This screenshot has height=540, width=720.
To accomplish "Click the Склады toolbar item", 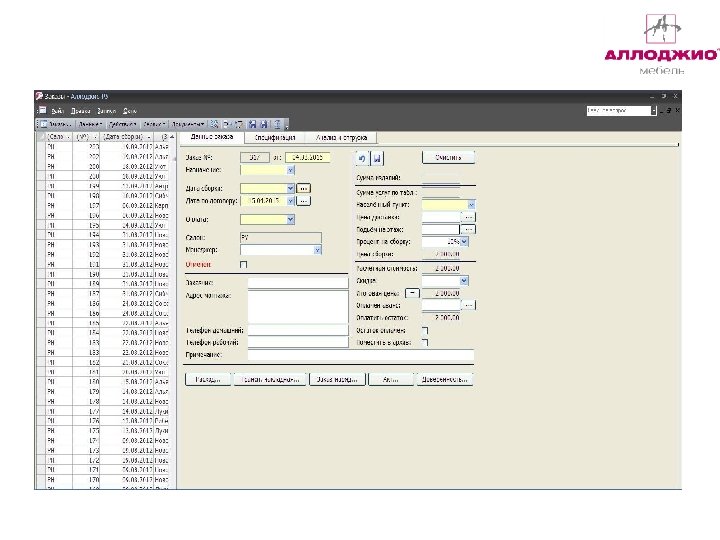I will click(154, 124).
